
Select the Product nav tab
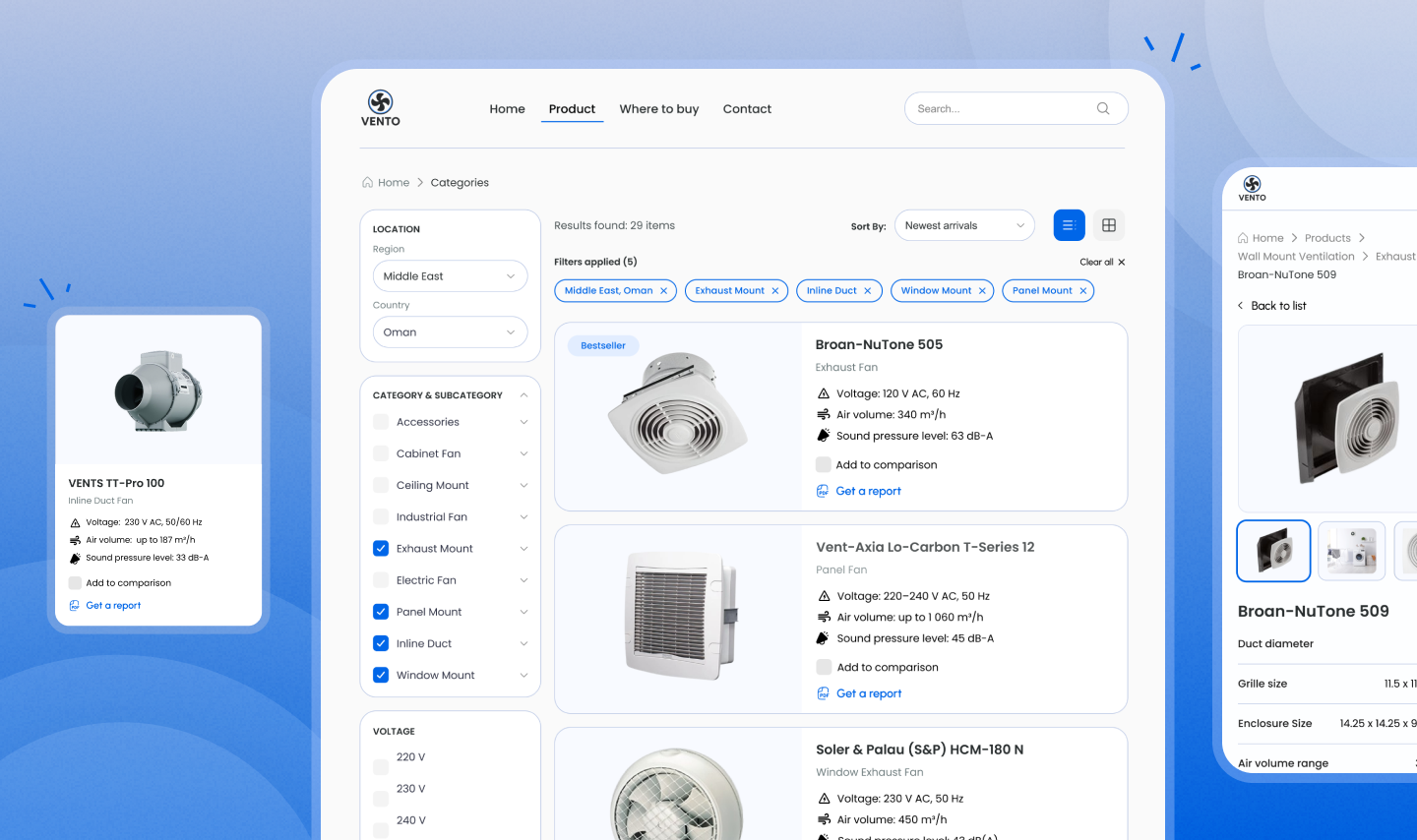click(572, 109)
